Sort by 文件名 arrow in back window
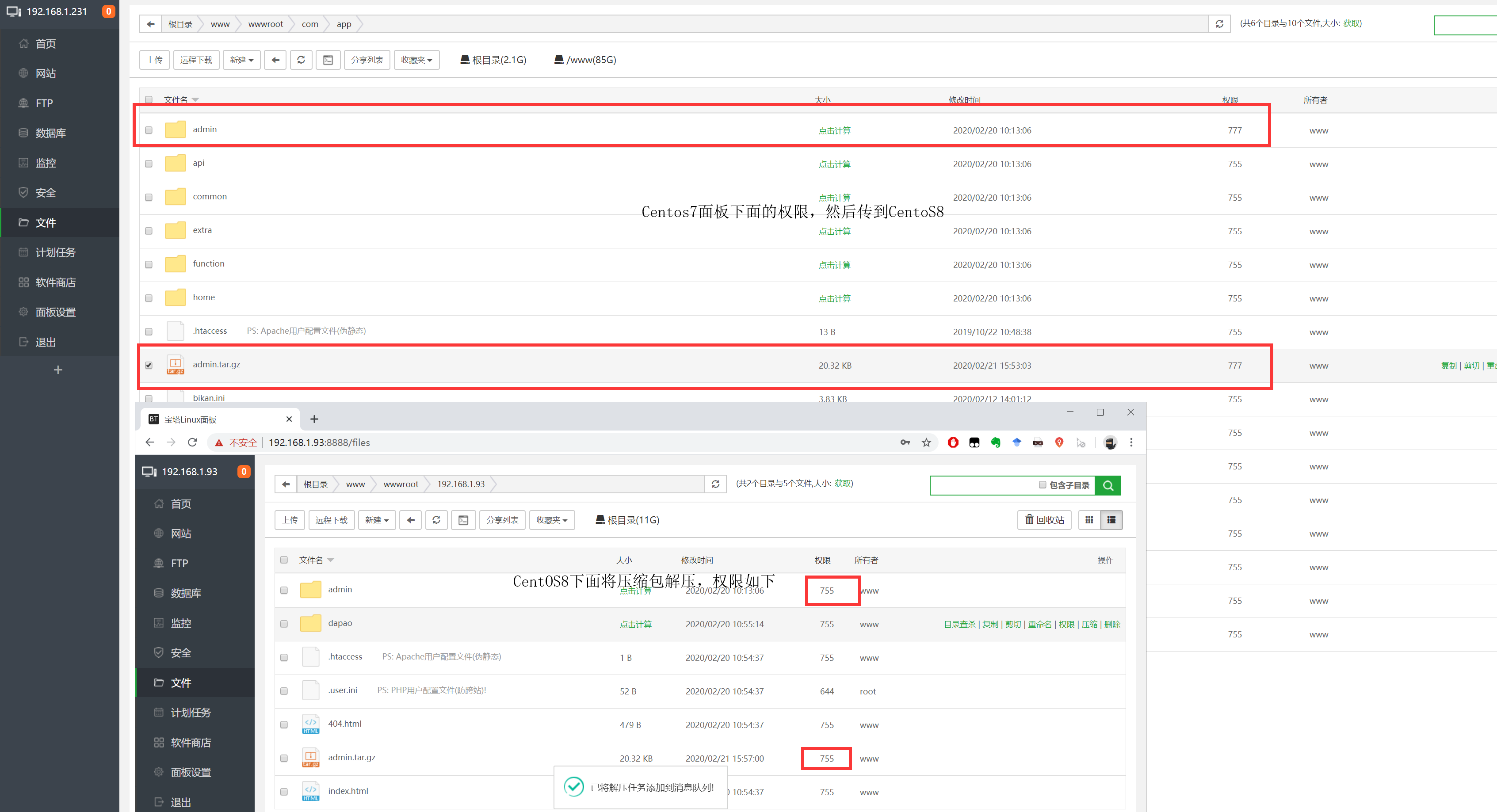The image size is (1497, 812). (195, 100)
